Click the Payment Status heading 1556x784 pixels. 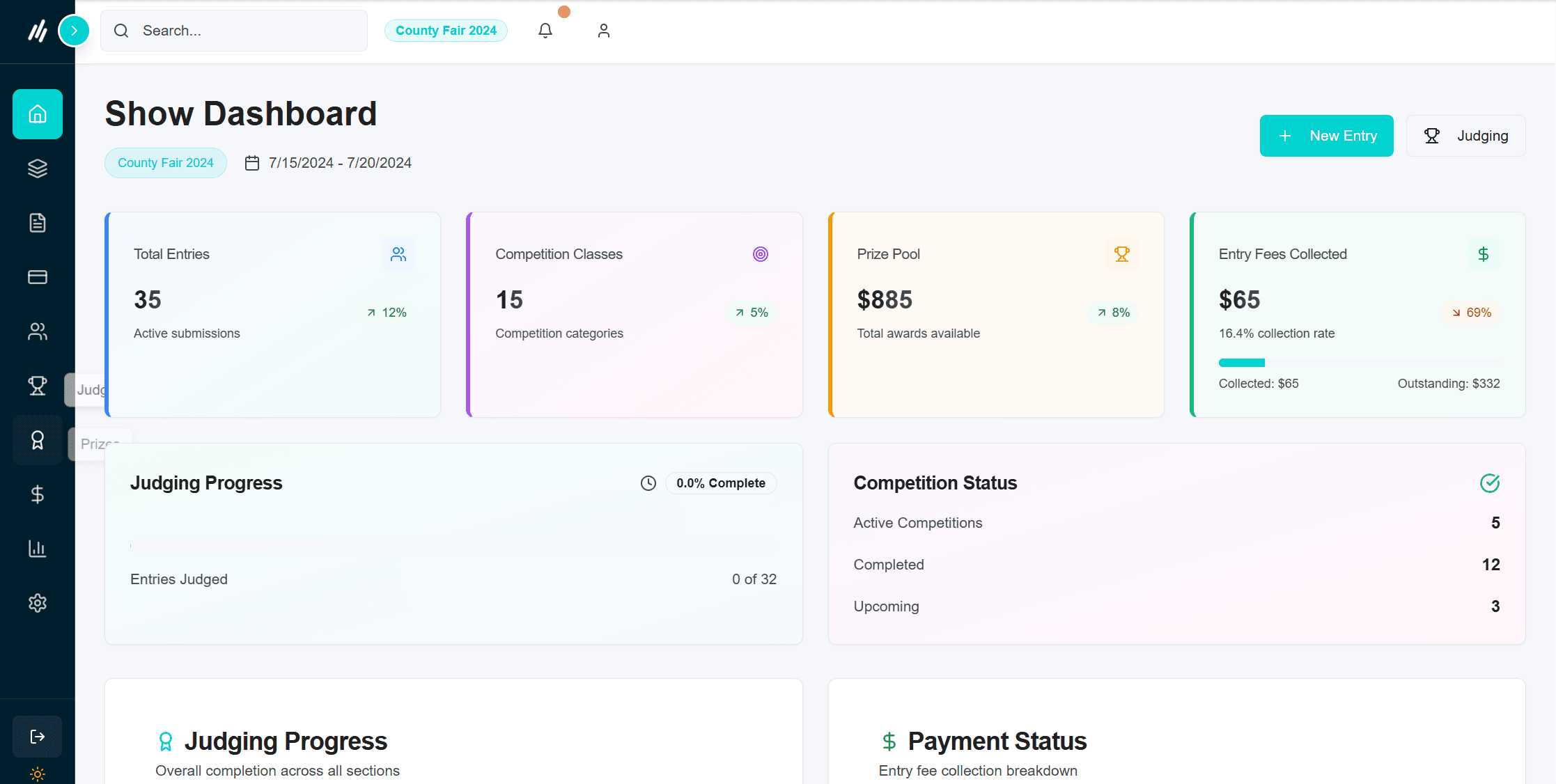pyautogui.click(x=997, y=742)
